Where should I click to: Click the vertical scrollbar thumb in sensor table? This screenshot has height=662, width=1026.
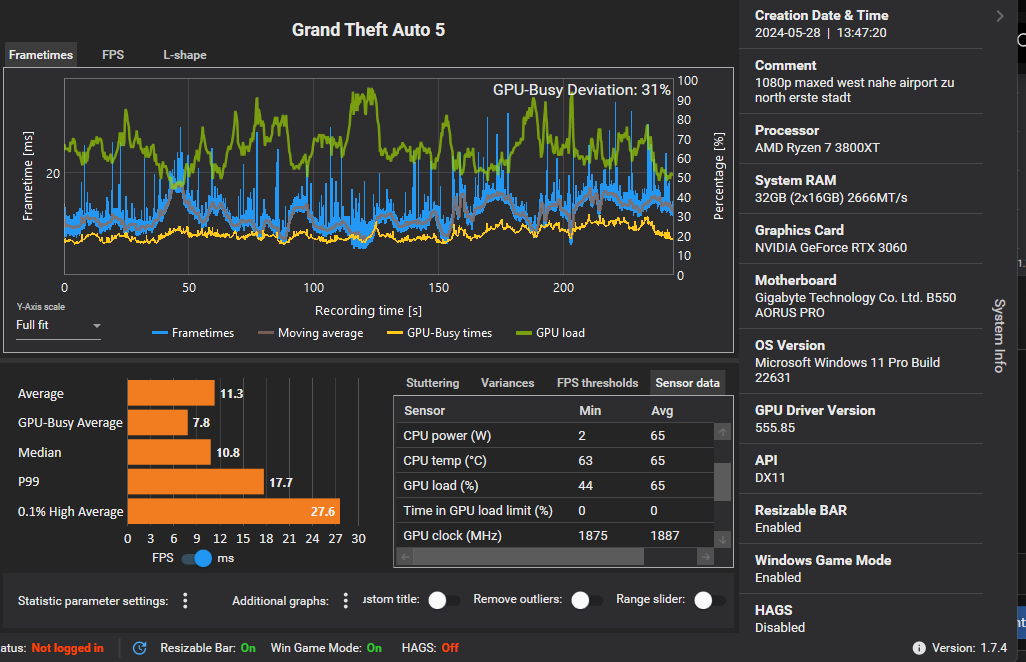point(722,481)
